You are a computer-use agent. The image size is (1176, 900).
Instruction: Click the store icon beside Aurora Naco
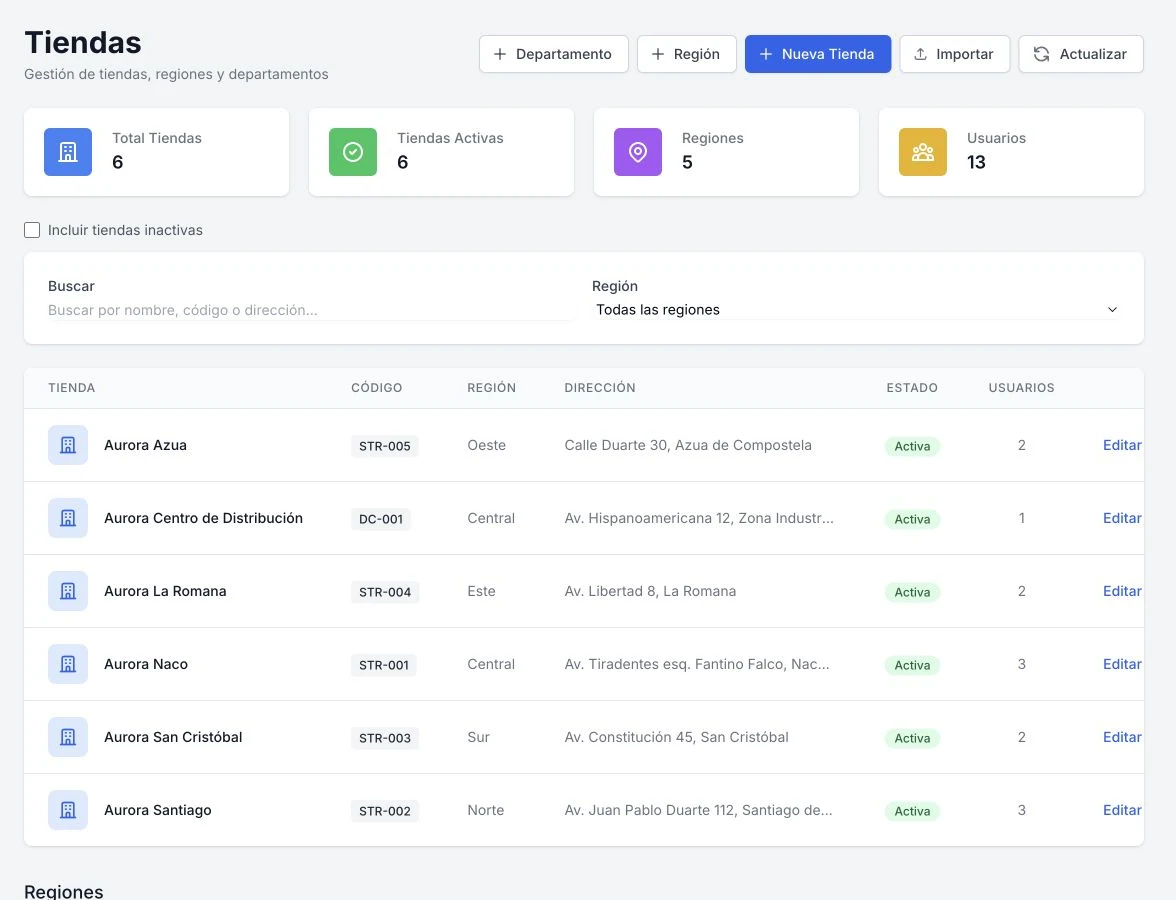(x=68, y=664)
